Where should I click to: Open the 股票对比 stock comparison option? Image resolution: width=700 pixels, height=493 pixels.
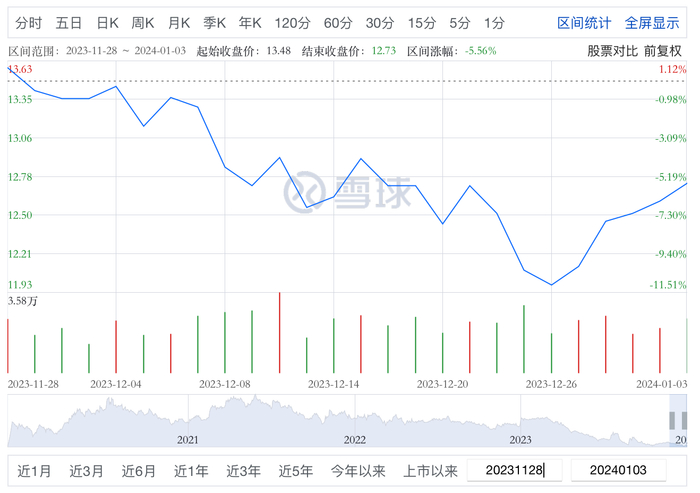click(613, 50)
